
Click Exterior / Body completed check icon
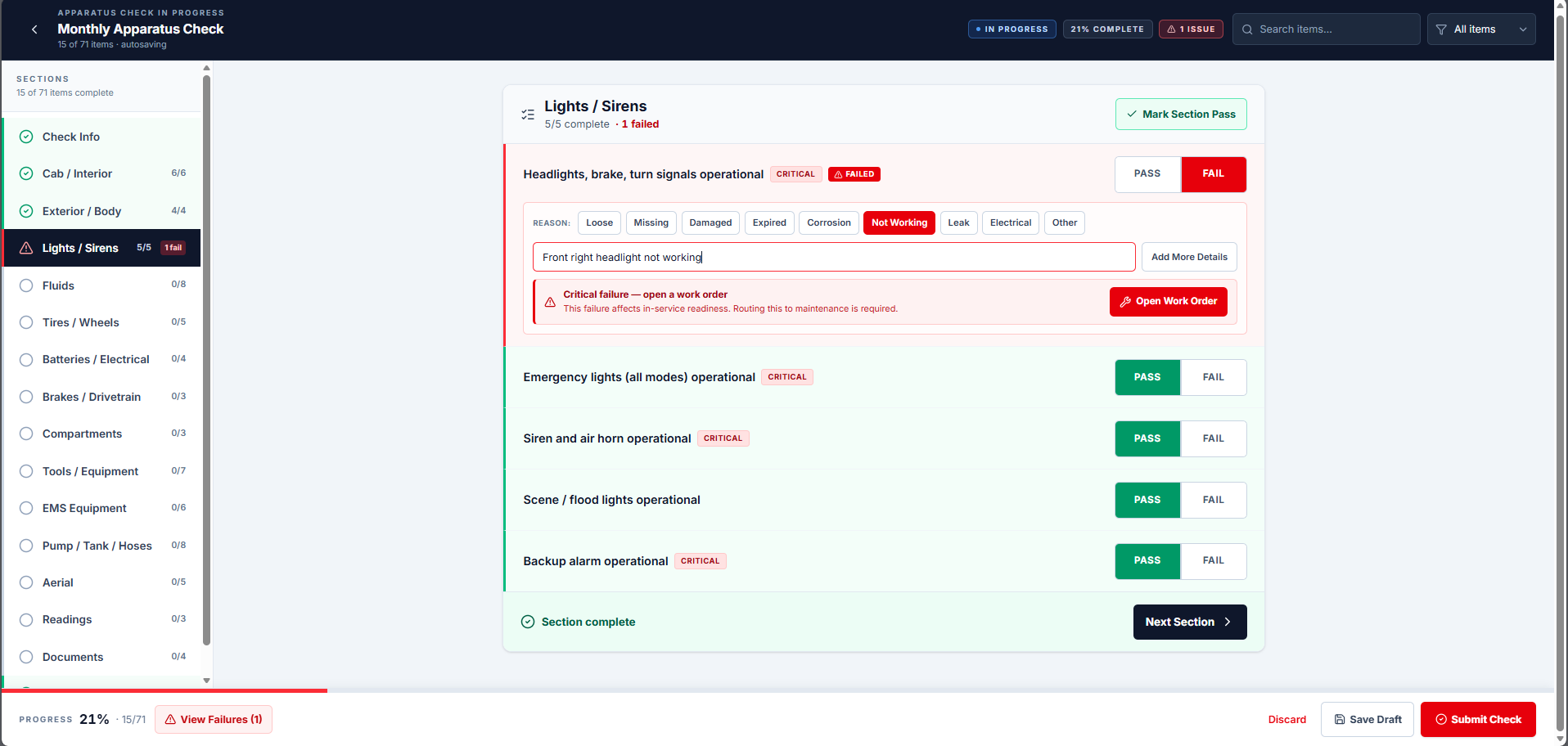coord(26,211)
